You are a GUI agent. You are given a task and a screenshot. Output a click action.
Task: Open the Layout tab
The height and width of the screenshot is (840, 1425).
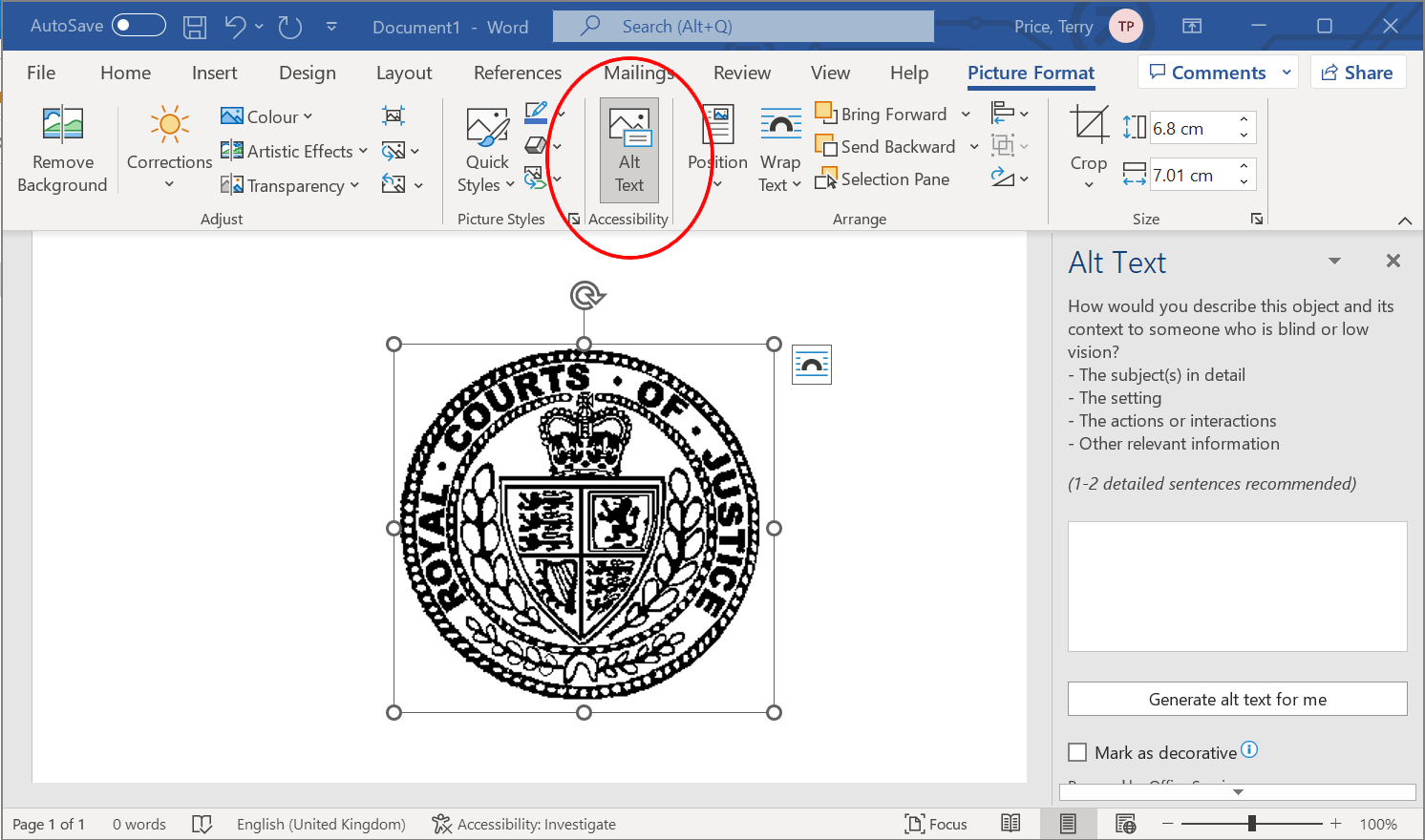(x=404, y=73)
